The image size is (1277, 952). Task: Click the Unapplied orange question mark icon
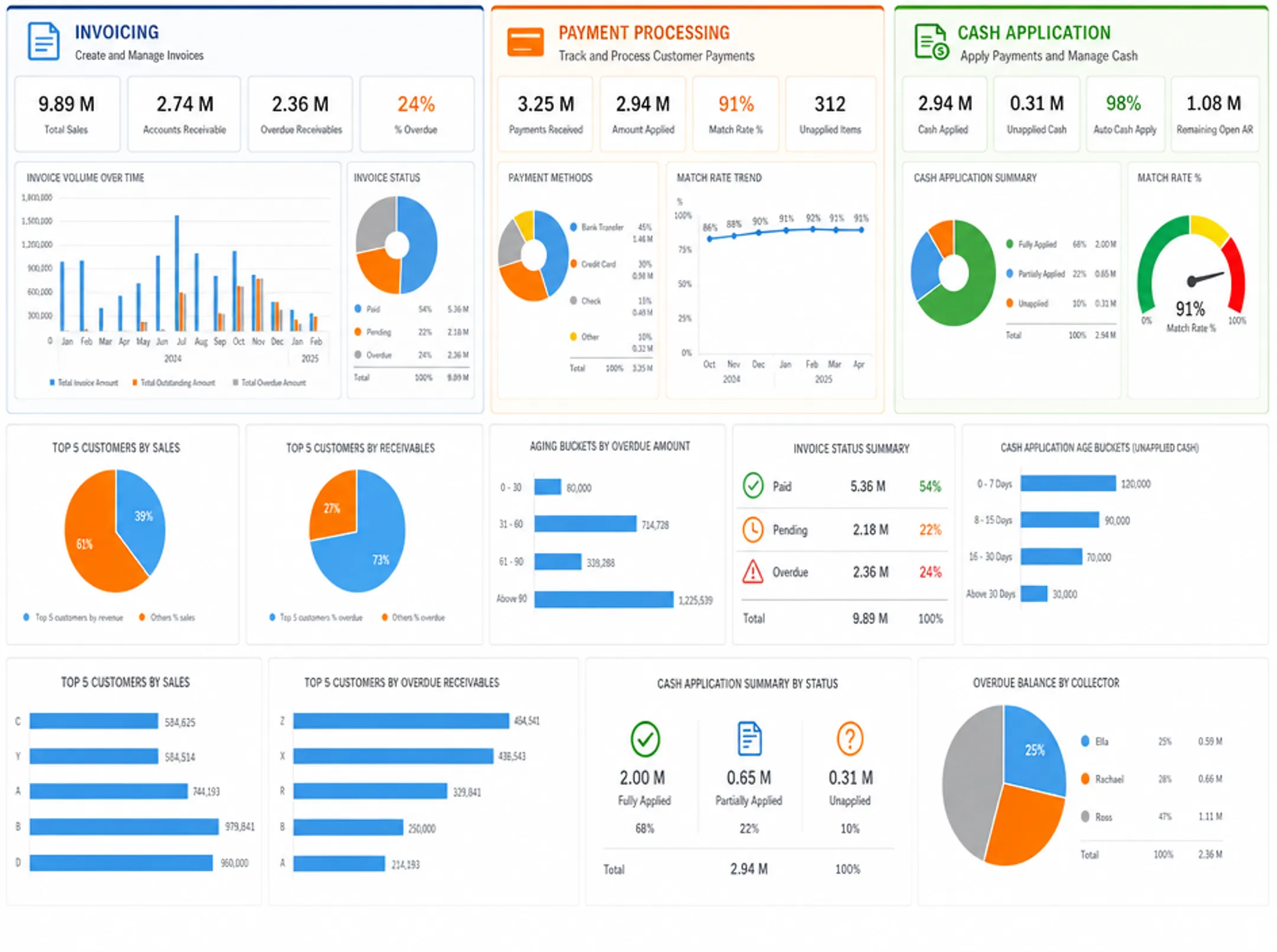(x=850, y=738)
